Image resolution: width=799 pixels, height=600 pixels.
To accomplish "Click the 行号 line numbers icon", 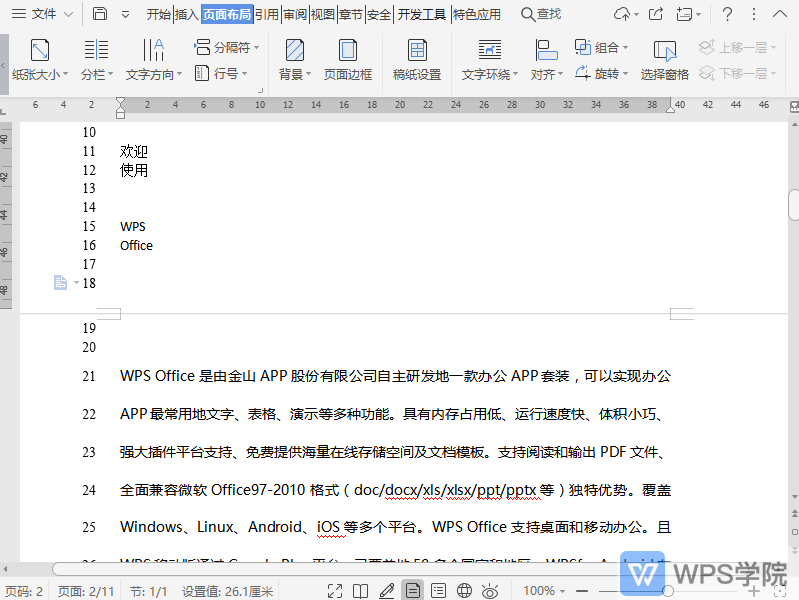I will 202,73.
